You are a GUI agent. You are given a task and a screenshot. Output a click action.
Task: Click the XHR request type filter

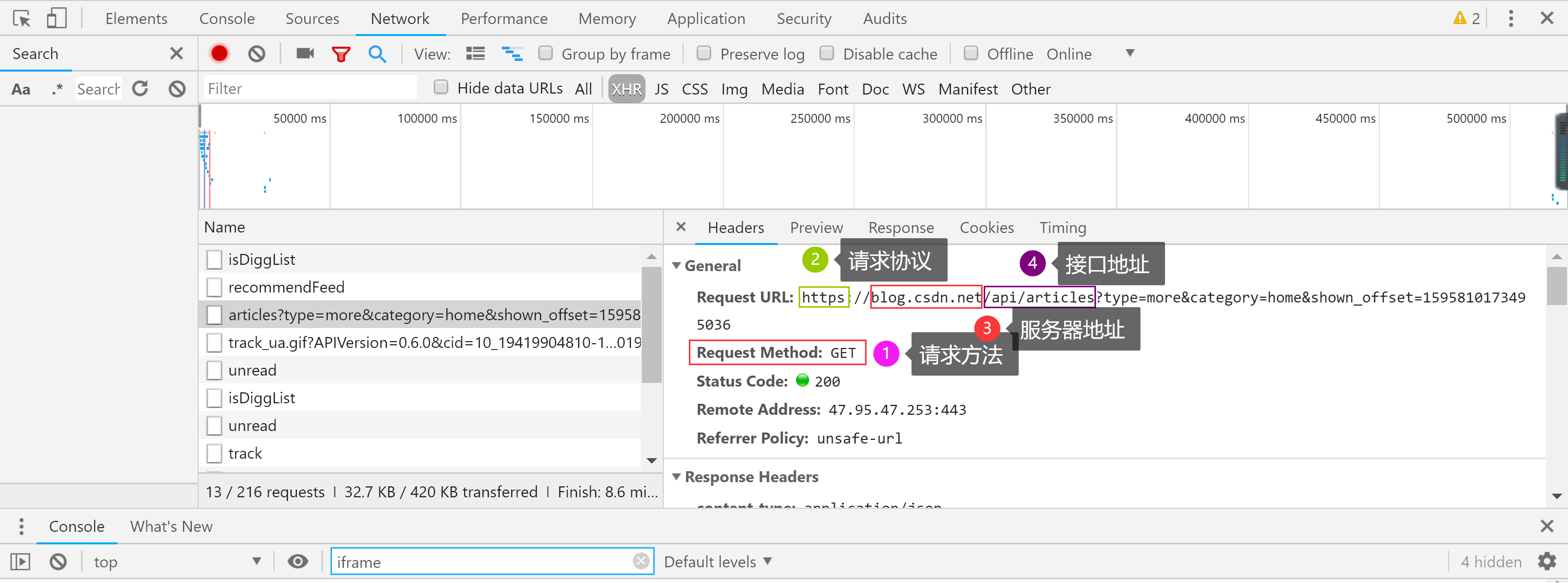coord(626,89)
